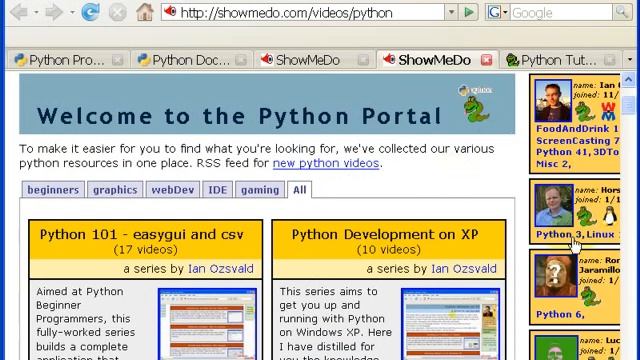Click Ian's profile photo in sidebar
The width and height of the screenshot is (640, 360).
point(553,100)
